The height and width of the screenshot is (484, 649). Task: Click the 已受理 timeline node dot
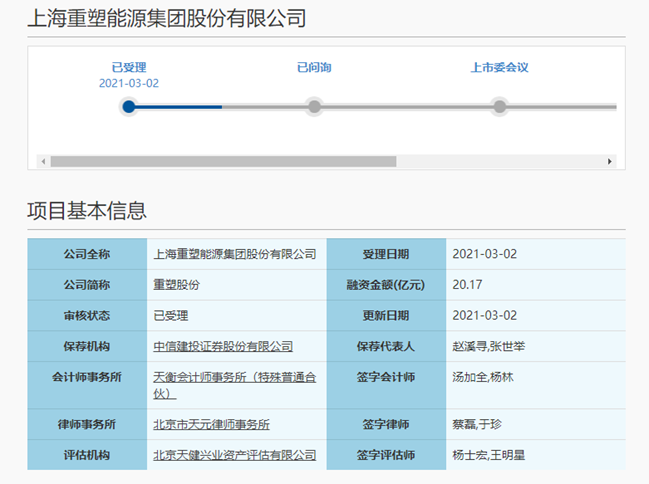tap(129, 106)
